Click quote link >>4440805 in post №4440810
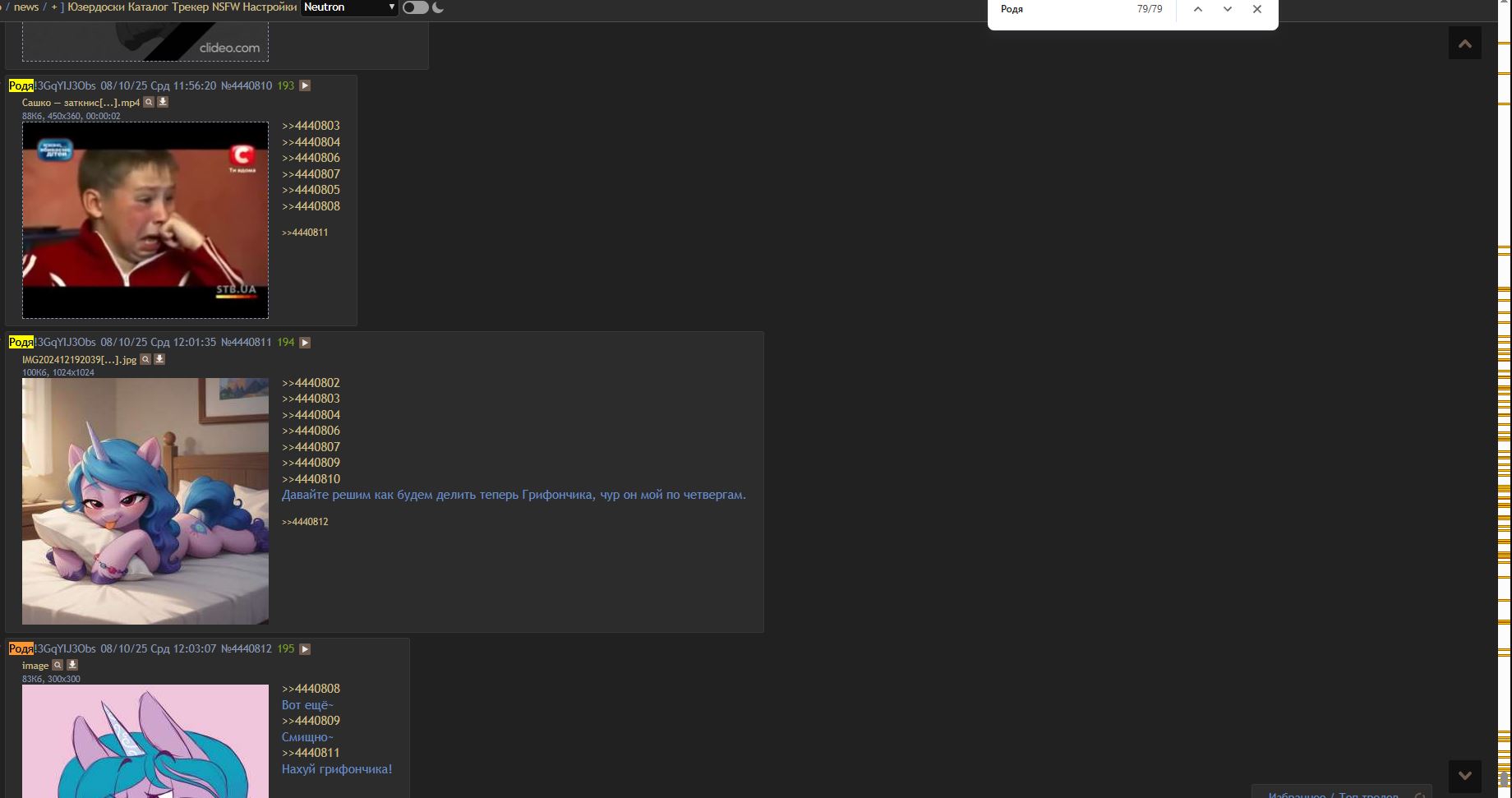The image size is (1512, 798). tap(311, 190)
